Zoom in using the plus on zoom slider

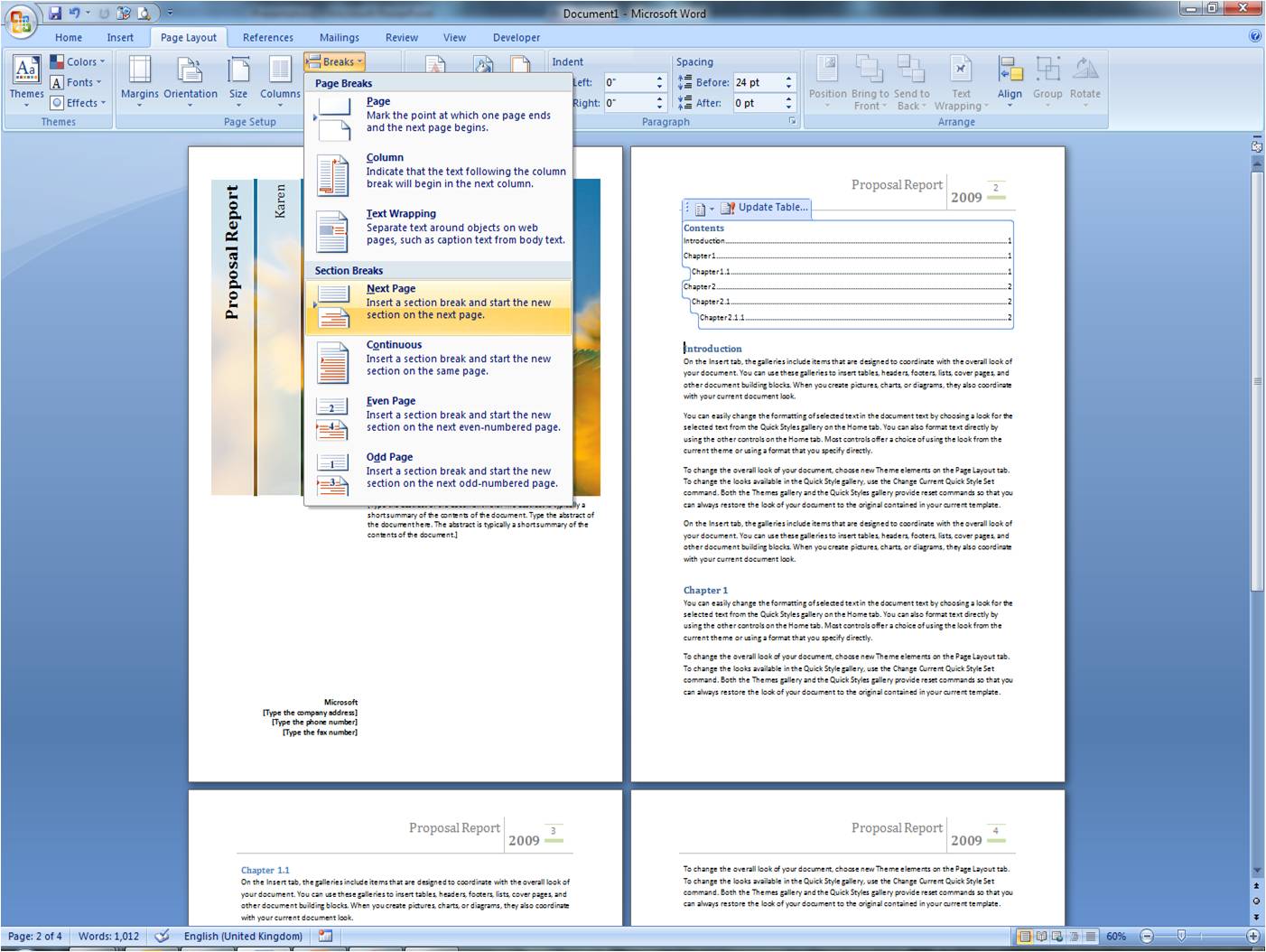[x=1252, y=937]
